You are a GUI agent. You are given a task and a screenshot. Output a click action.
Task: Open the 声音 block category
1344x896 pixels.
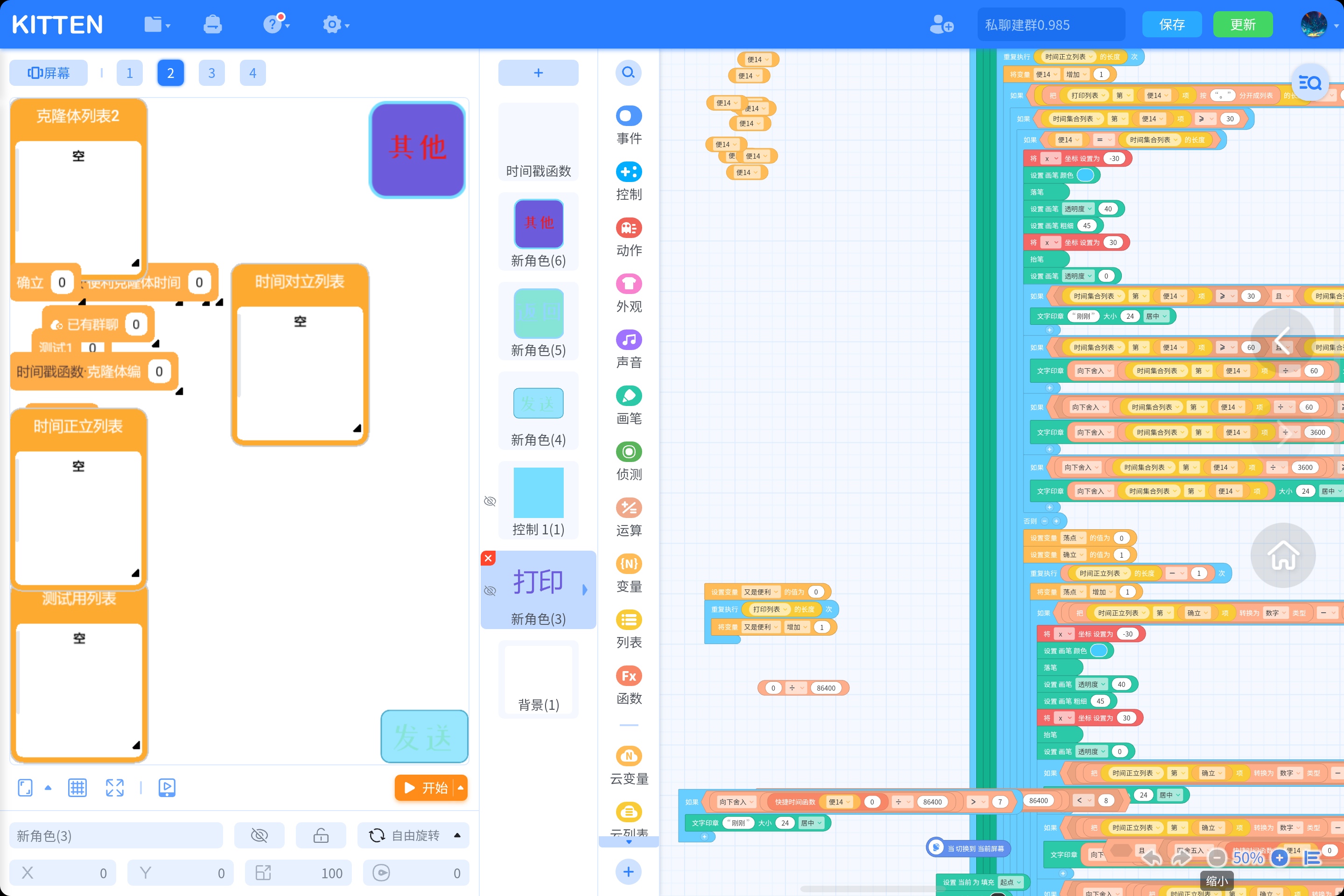tap(629, 349)
